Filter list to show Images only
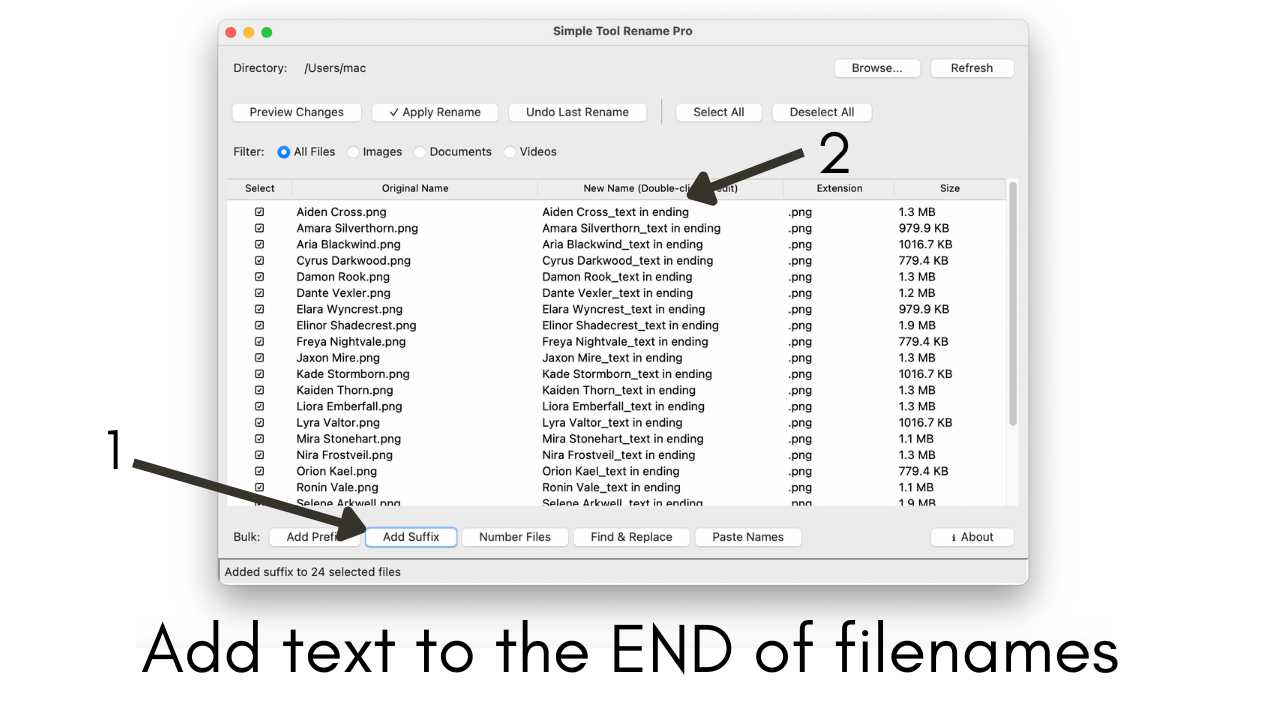This screenshot has height=720, width=1280. pos(352,152)
